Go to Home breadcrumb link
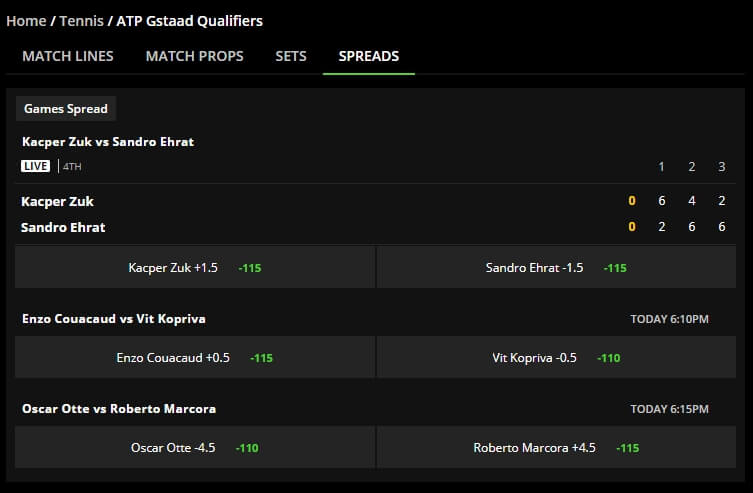The image size is (753, 493). tap(26, 21)
